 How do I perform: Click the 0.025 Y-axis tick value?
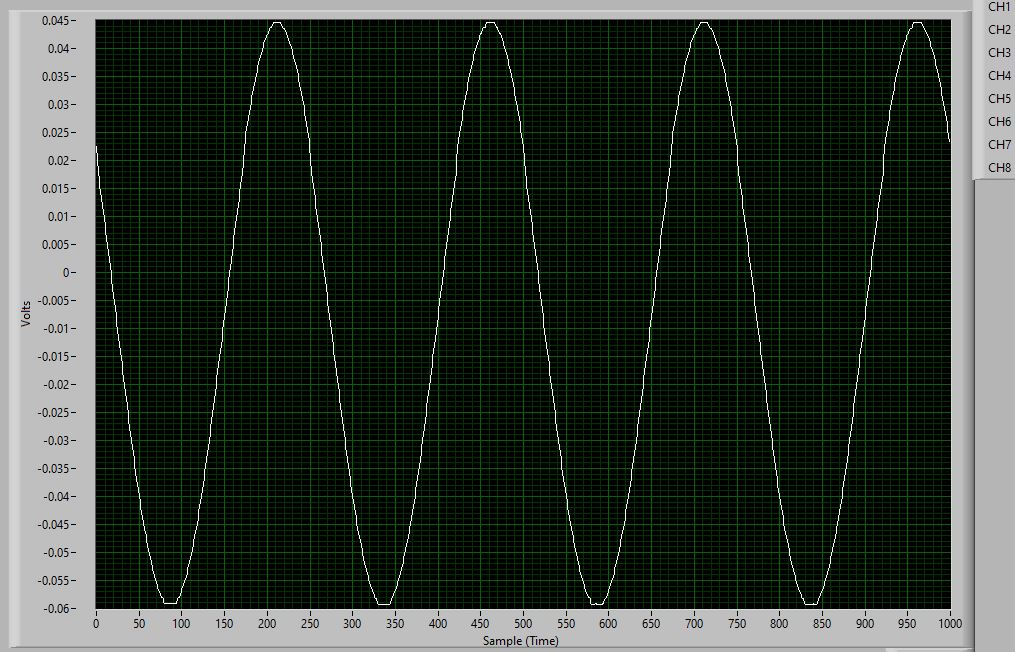pos(56,133)
